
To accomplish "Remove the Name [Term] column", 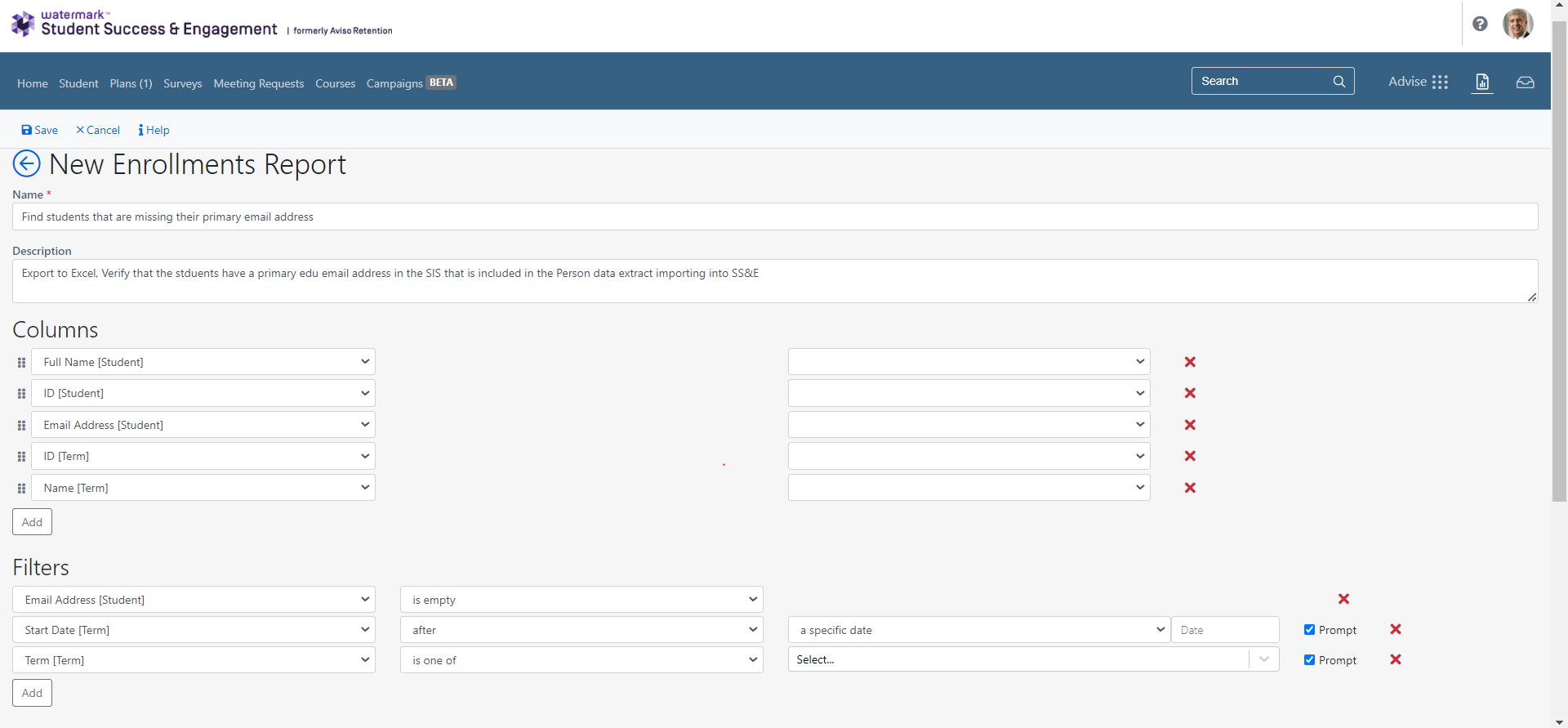I will pos(1190,488).
